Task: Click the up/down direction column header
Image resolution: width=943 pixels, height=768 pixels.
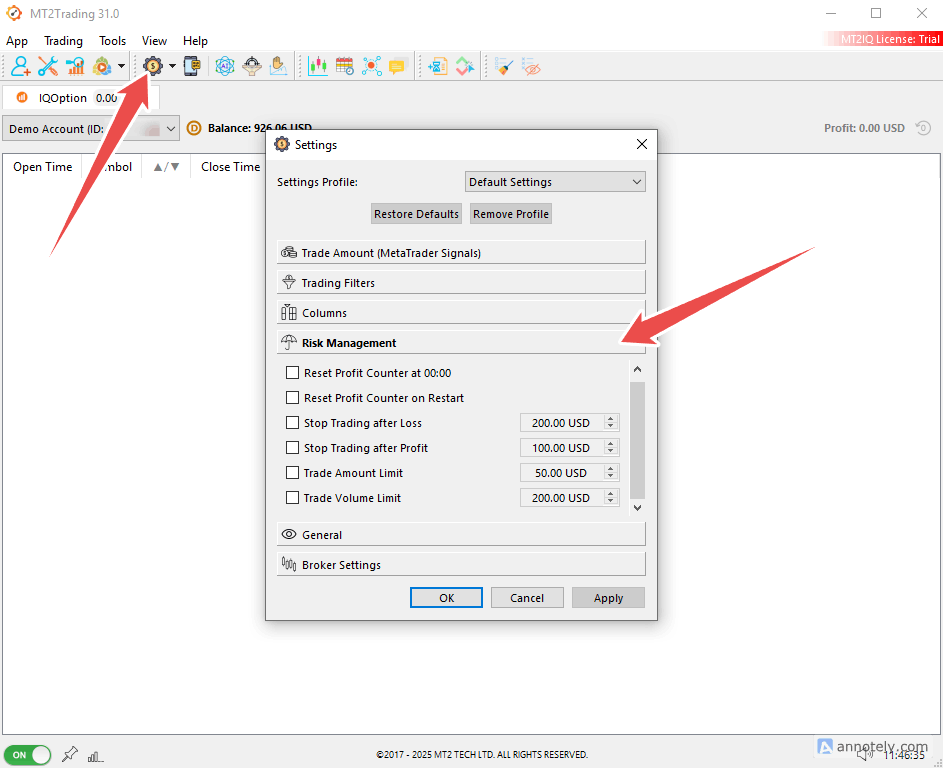Action: [x=166, y=167]
